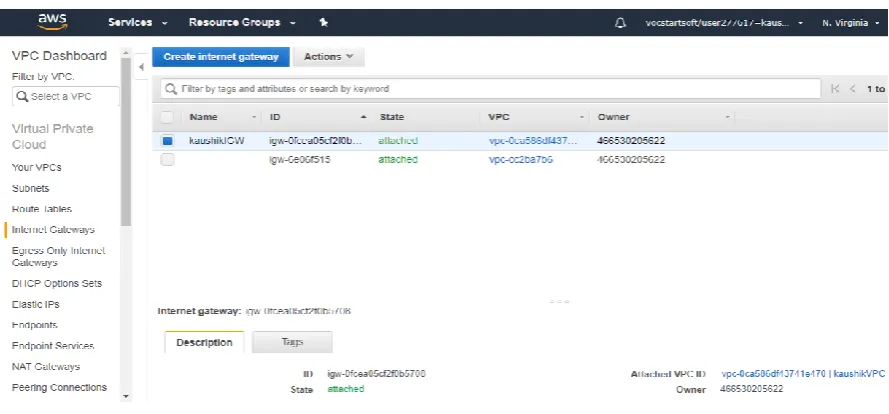The image size is (889, 414).
Task: Focus the filter by tags search field
Action: coord(491,88)
